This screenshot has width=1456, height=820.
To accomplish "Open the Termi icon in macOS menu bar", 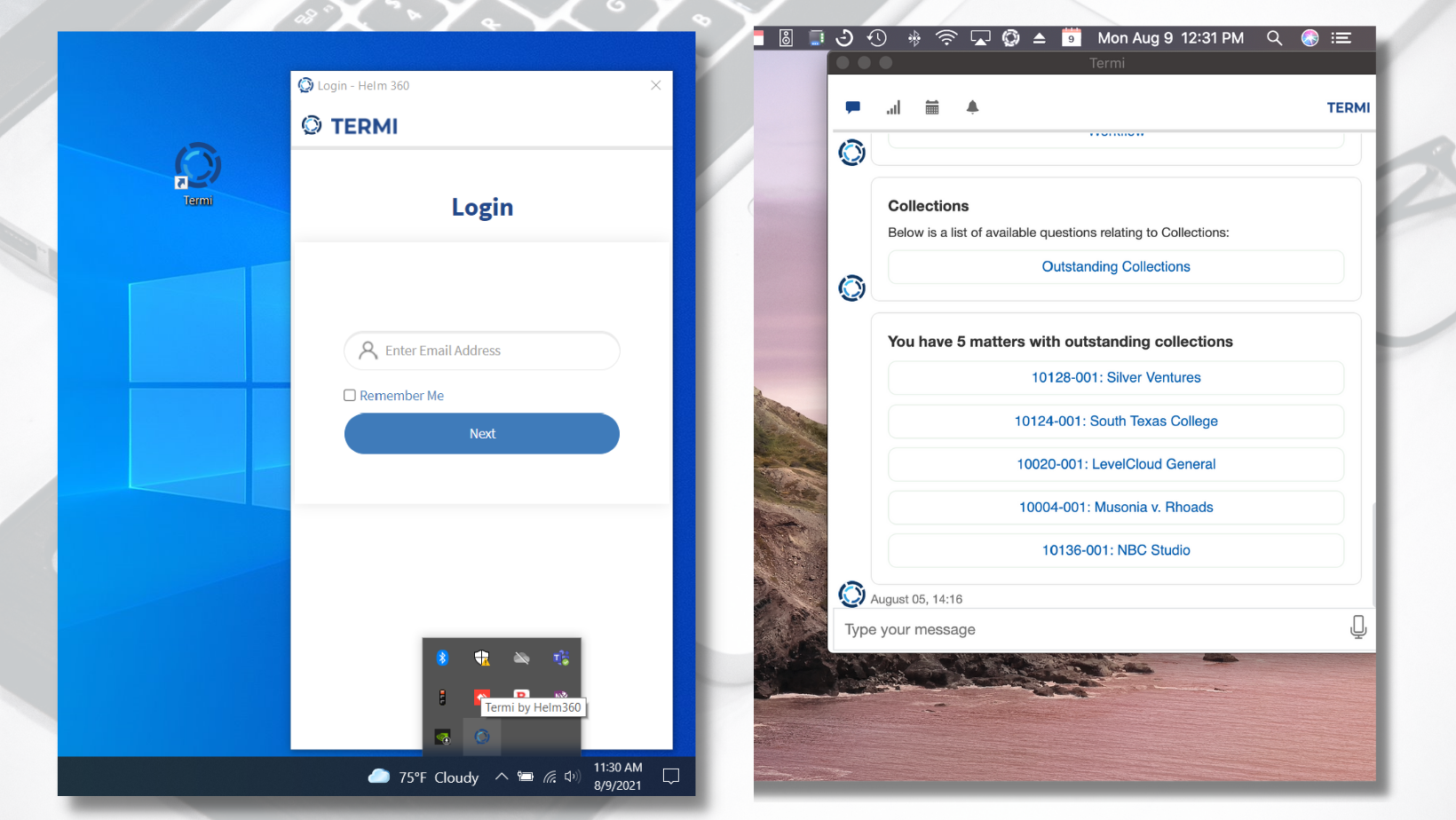I will click(x=1010, y=38).
